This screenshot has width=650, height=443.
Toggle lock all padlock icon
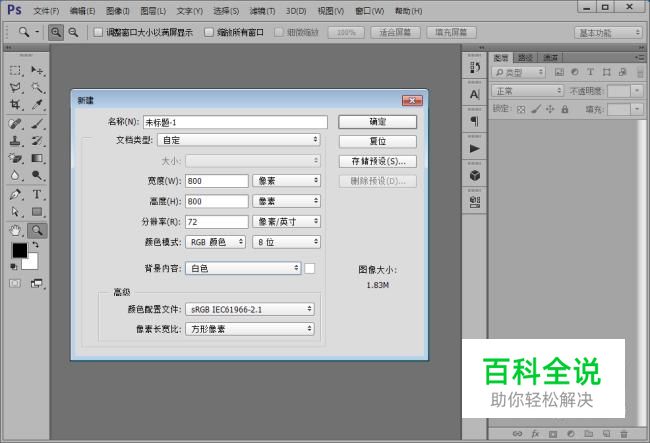point(565,109)
